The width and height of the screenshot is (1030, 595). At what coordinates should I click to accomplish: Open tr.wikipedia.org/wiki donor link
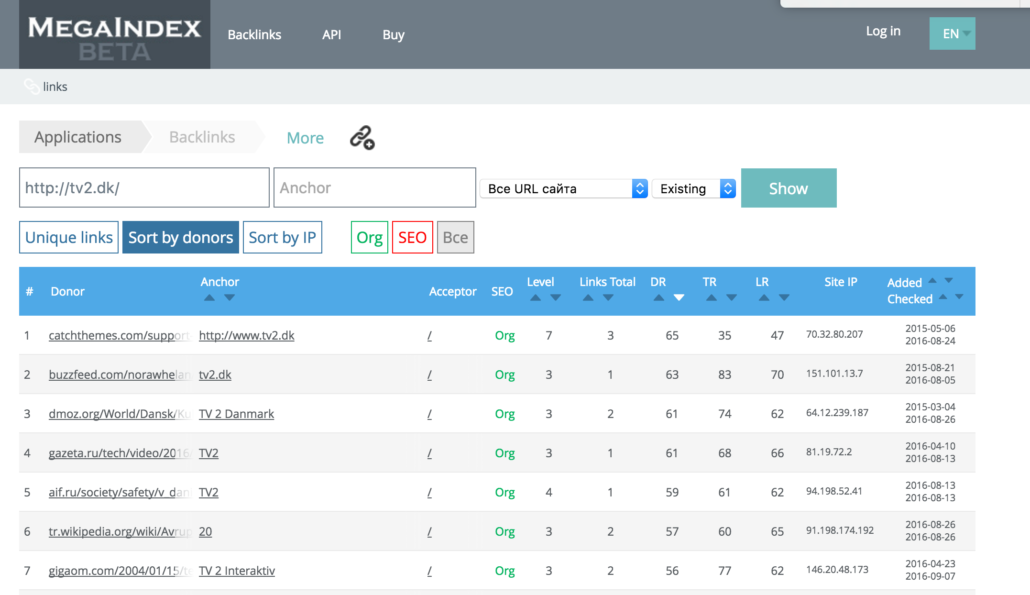click(119, 532)
